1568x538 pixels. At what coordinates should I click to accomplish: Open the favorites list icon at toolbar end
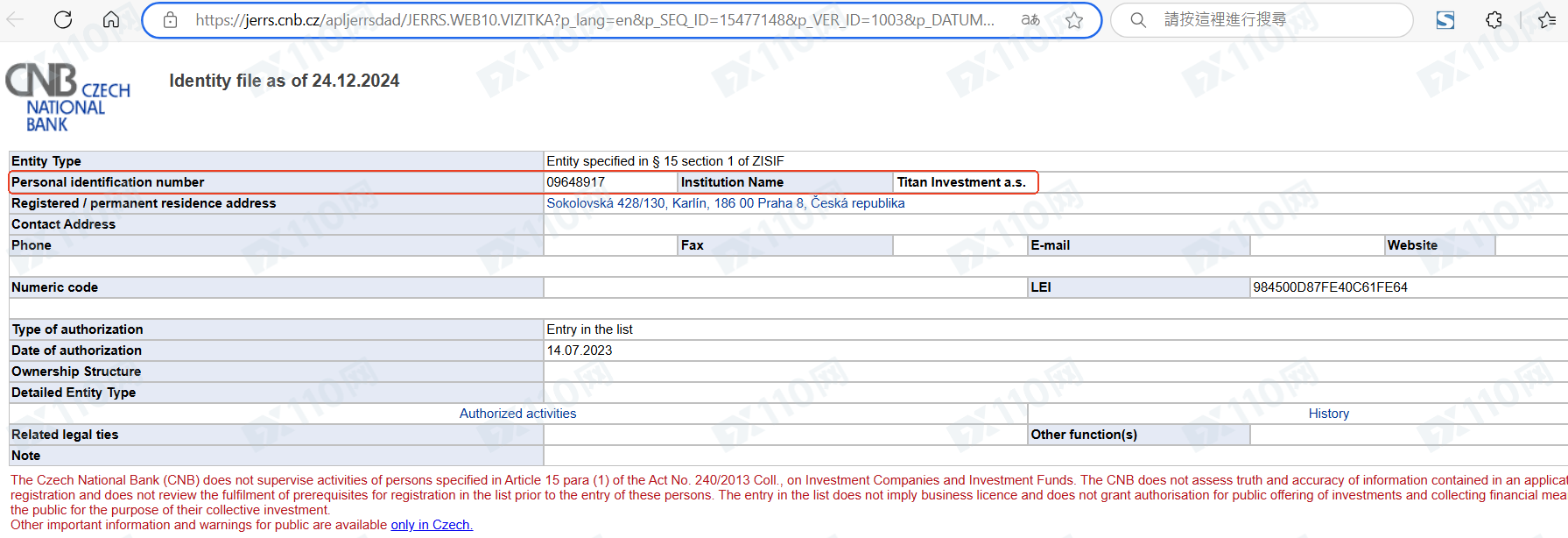1547,20
